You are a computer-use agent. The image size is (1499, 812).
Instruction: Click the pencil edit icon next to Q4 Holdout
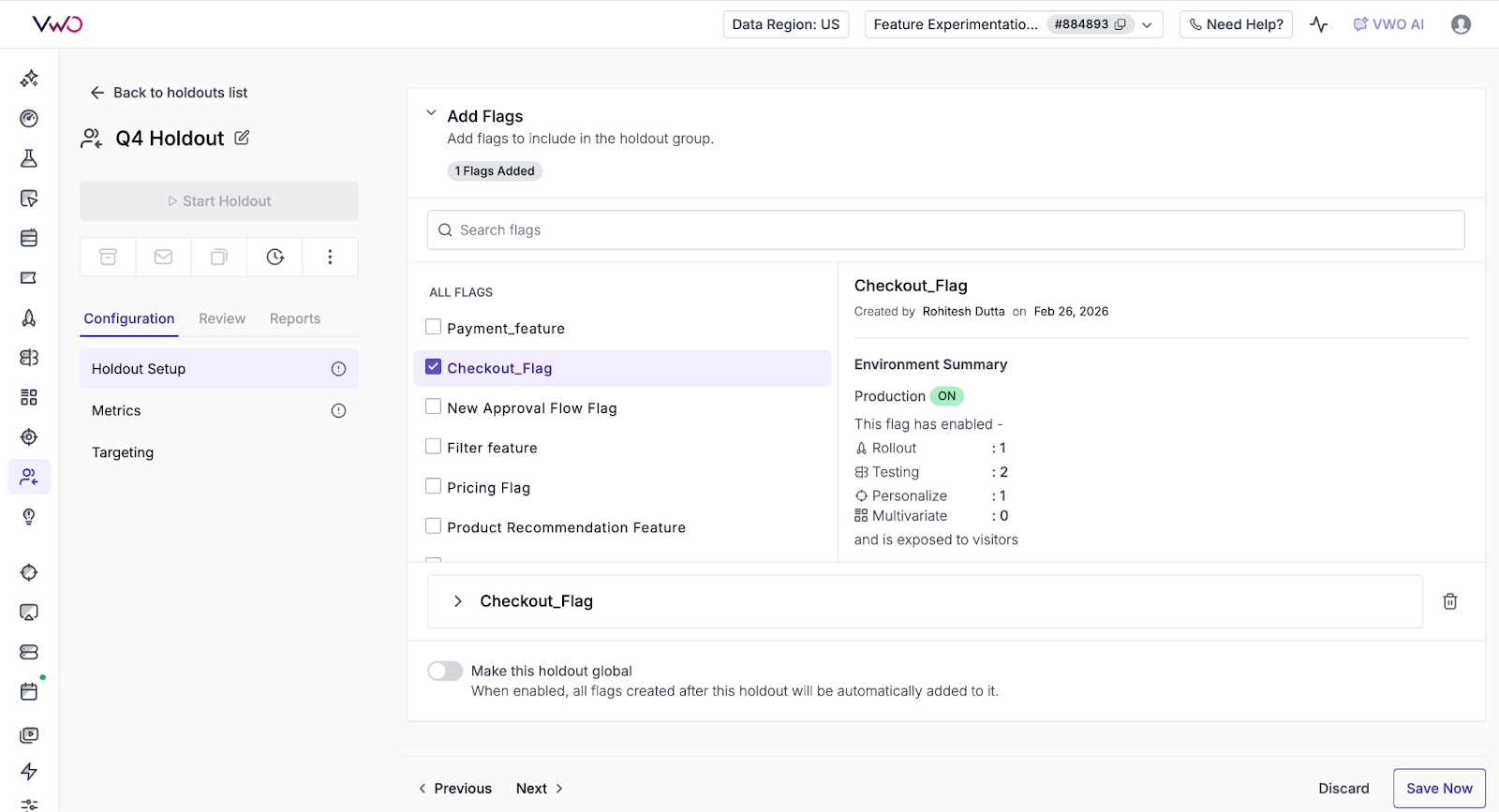point(242,138)
